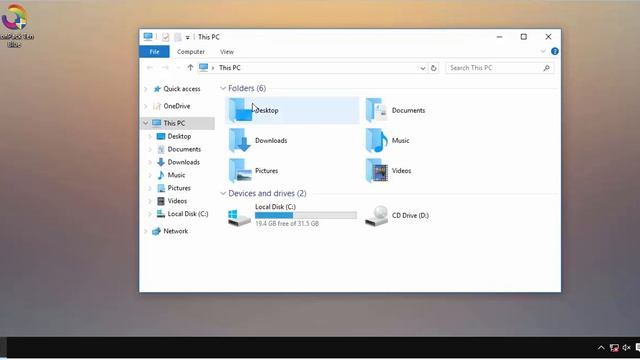
Task: Click the Local Disk (C:) capacity bar
Action: point(306,215)
